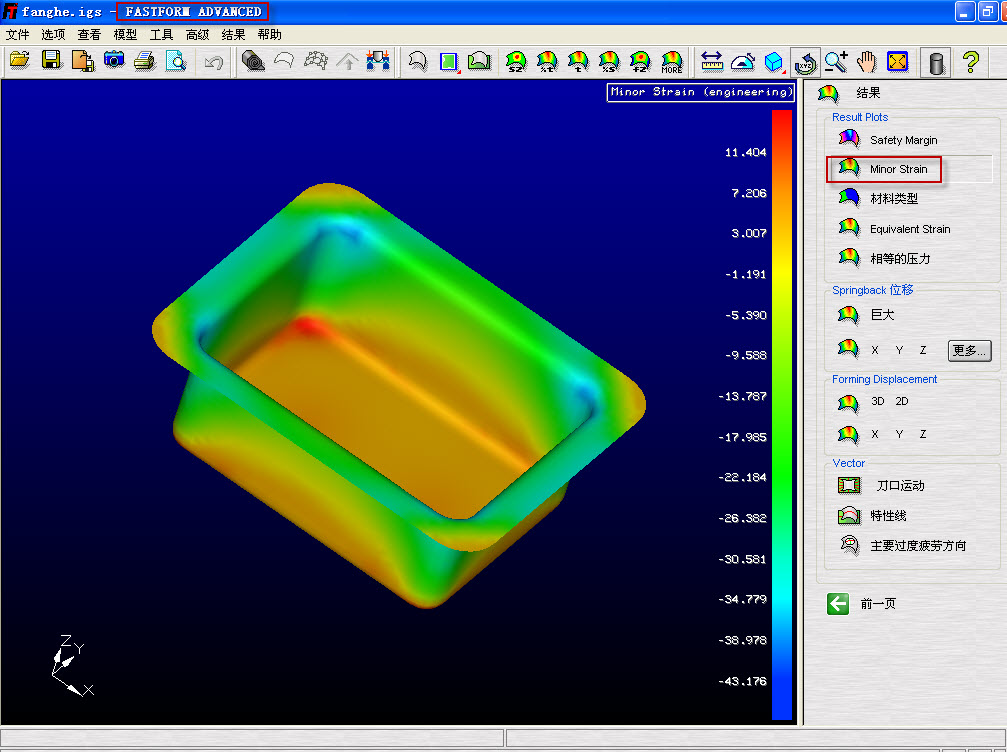1007x752 pixels.
Task: Select the zoom magnifier tool
Action: (x=836, y=62)
